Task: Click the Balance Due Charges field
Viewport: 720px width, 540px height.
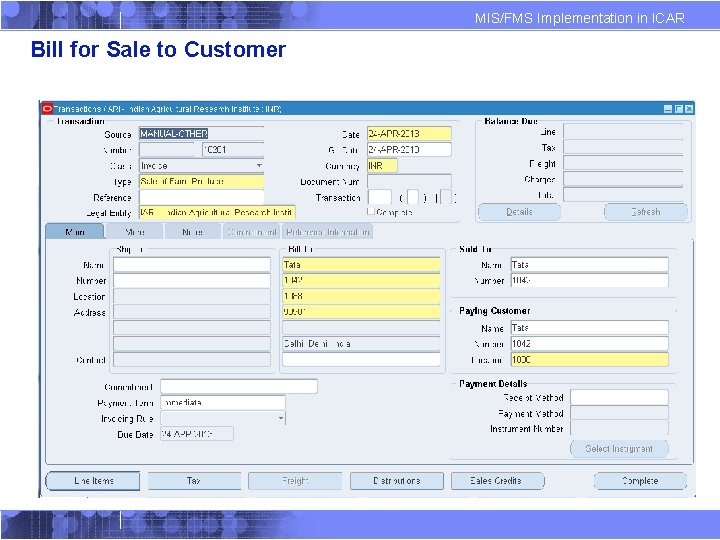Action: (623, 179)
